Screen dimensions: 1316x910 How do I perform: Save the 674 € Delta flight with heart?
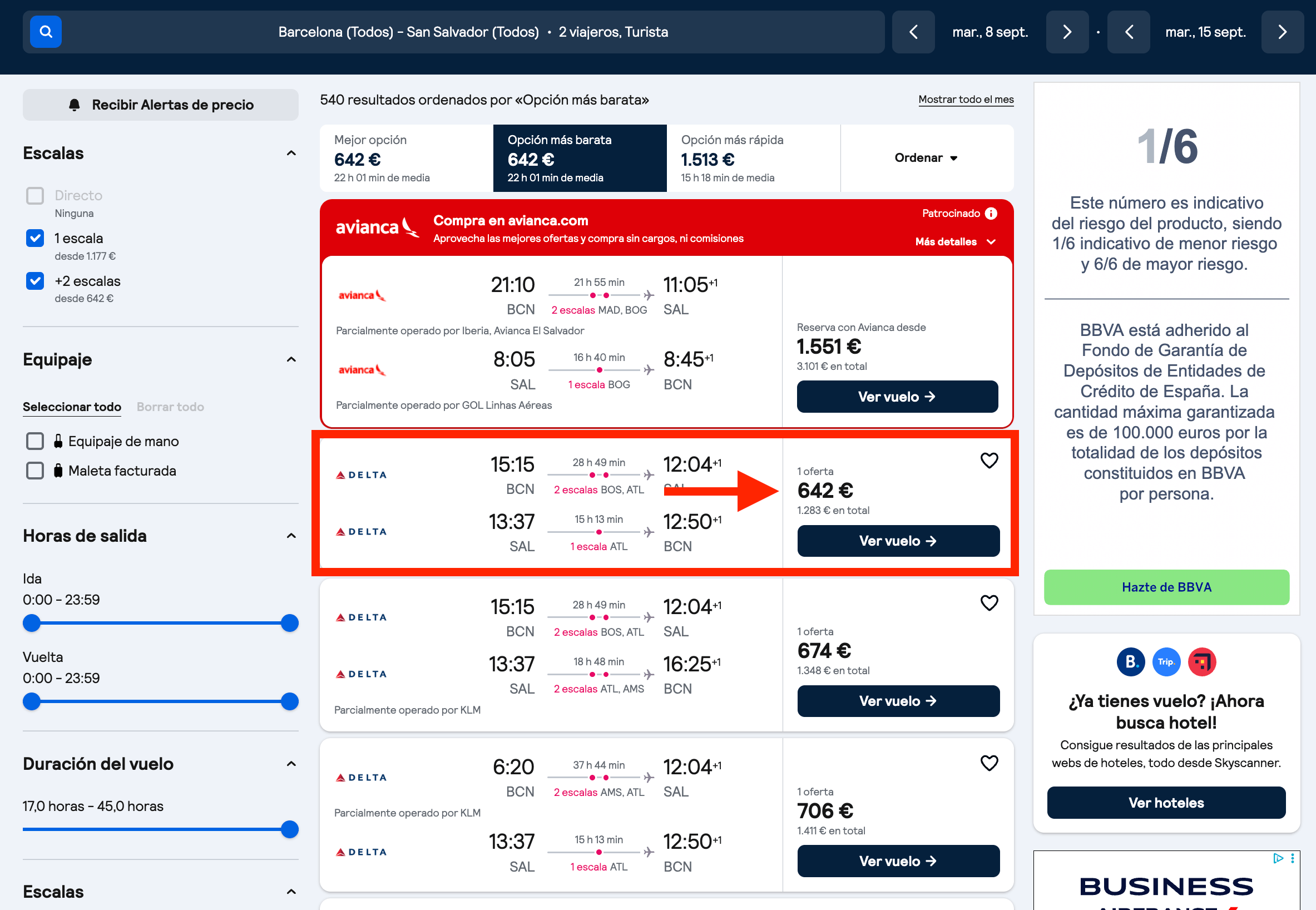989,602
